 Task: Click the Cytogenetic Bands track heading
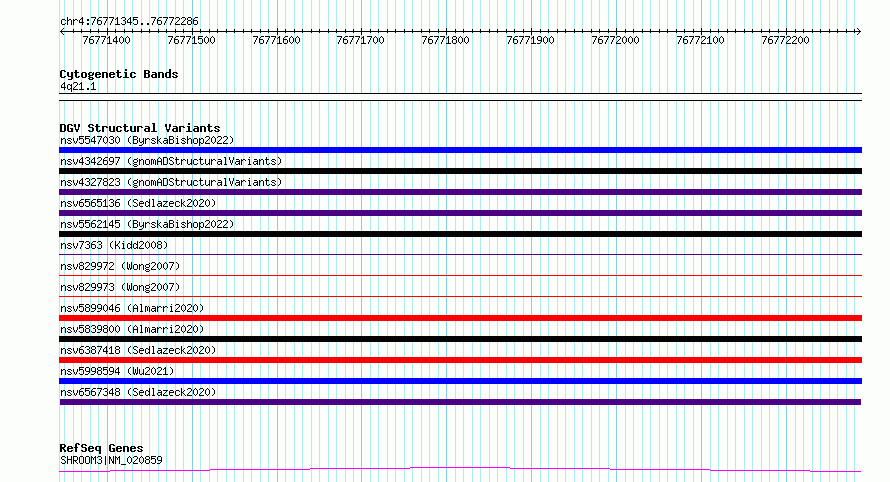point(119,74)
